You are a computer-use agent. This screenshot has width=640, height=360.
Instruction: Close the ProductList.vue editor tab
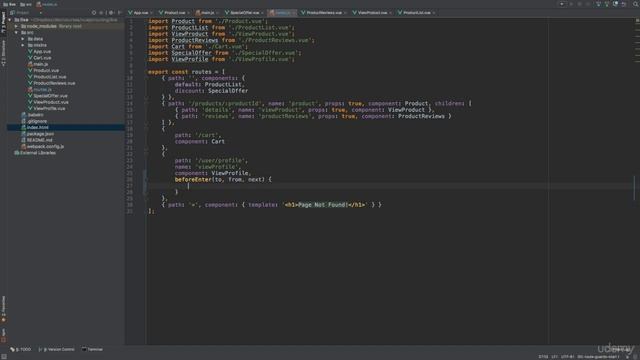[x=433, y=13]
